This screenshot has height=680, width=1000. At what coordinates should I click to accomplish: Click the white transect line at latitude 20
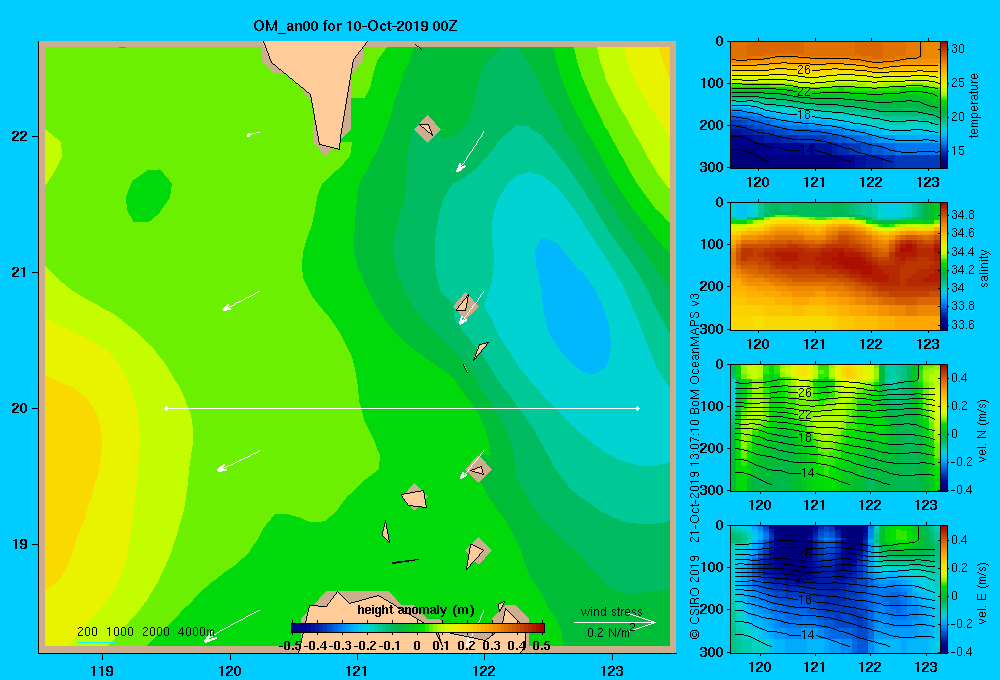[402, 408]
